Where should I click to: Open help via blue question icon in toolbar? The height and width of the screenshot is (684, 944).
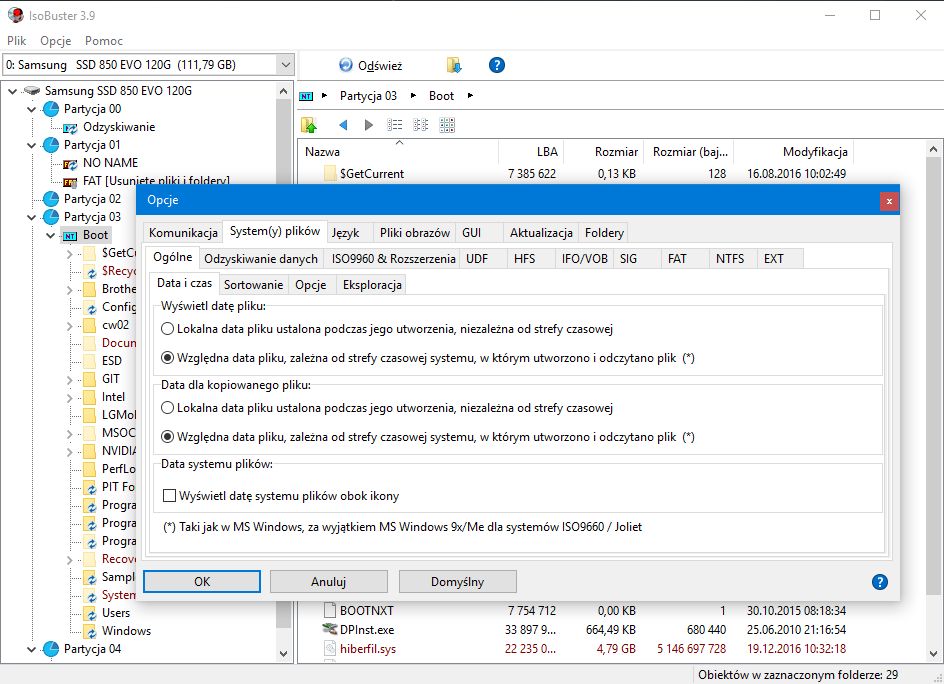[497, 65]
